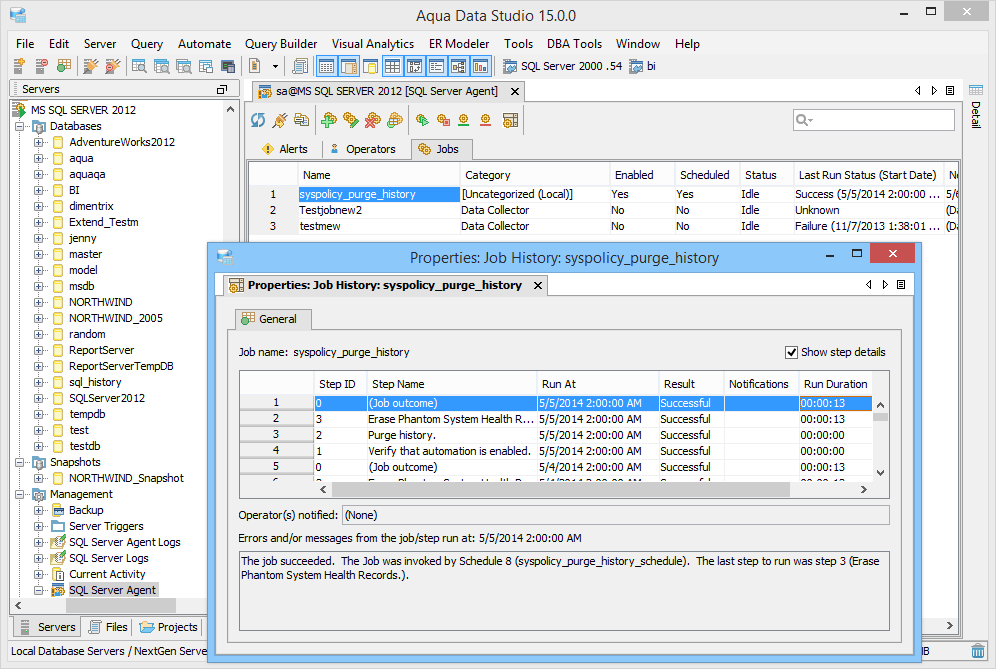Click the first query window icon in main toolbar
The width and height of the screenshot is (996, 669).
pos(139,65)
